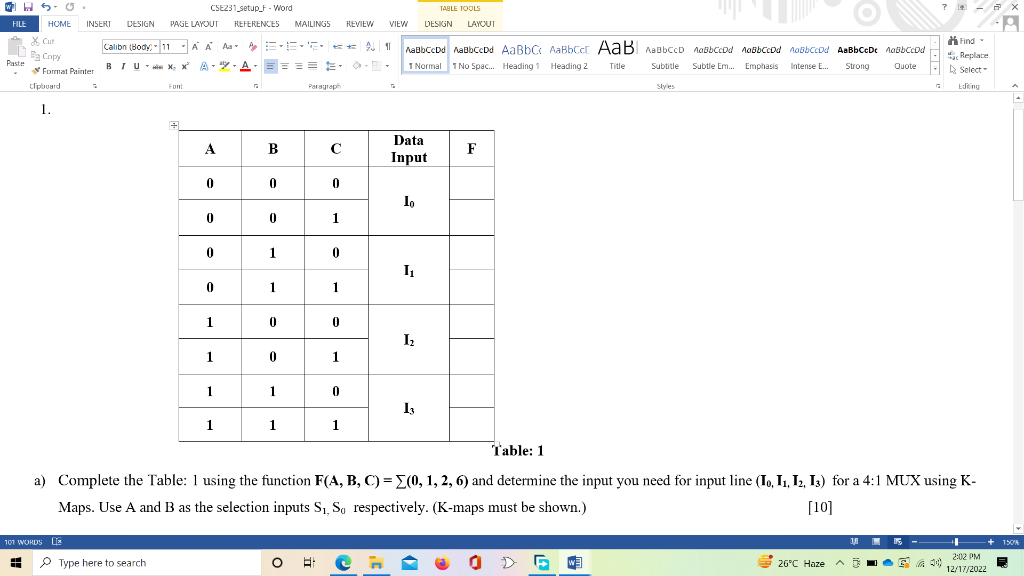The image size is (1024, 576).
Task: Expand the Styles gallery
Action: tap(935, 69)
